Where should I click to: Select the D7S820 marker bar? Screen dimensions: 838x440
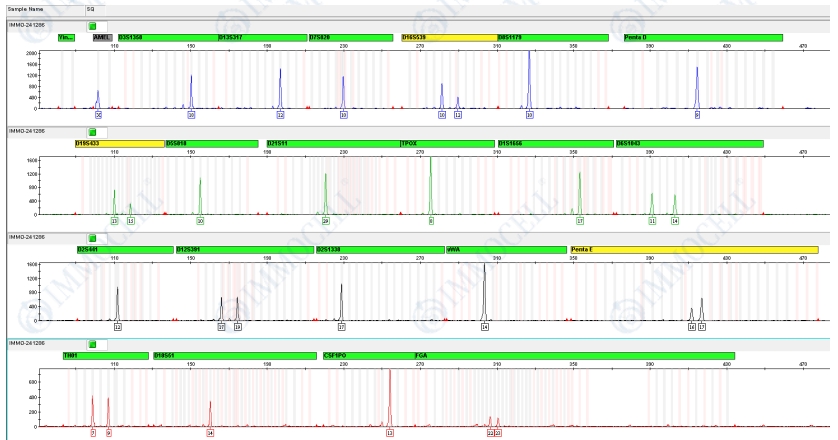(351, 37)
